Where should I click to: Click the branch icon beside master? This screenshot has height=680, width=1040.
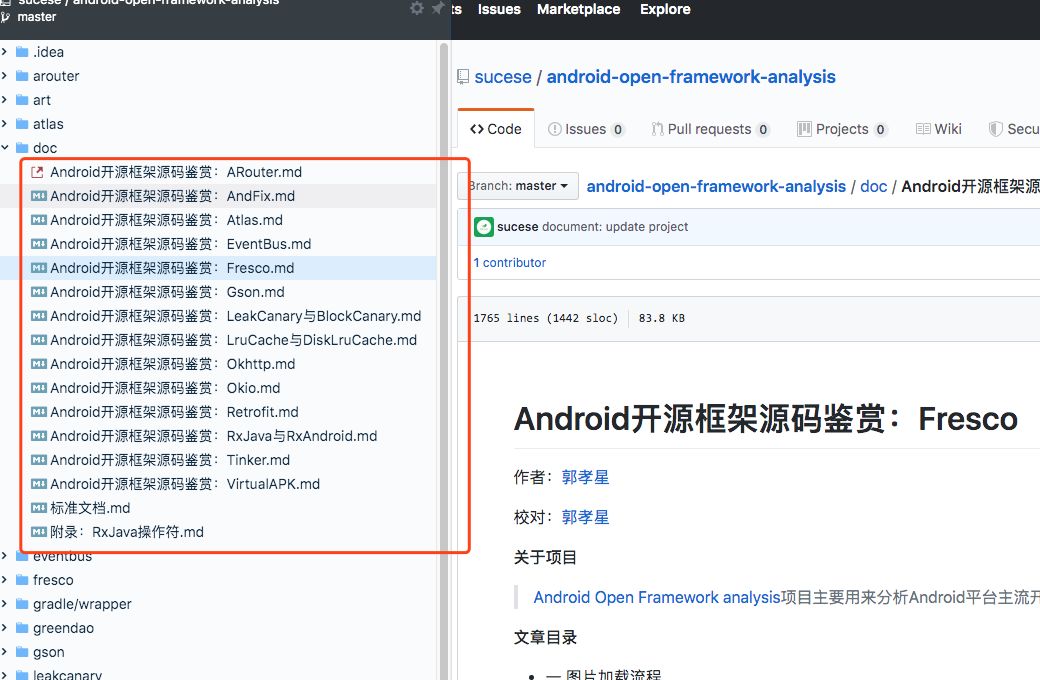click(x=5, y=17)
